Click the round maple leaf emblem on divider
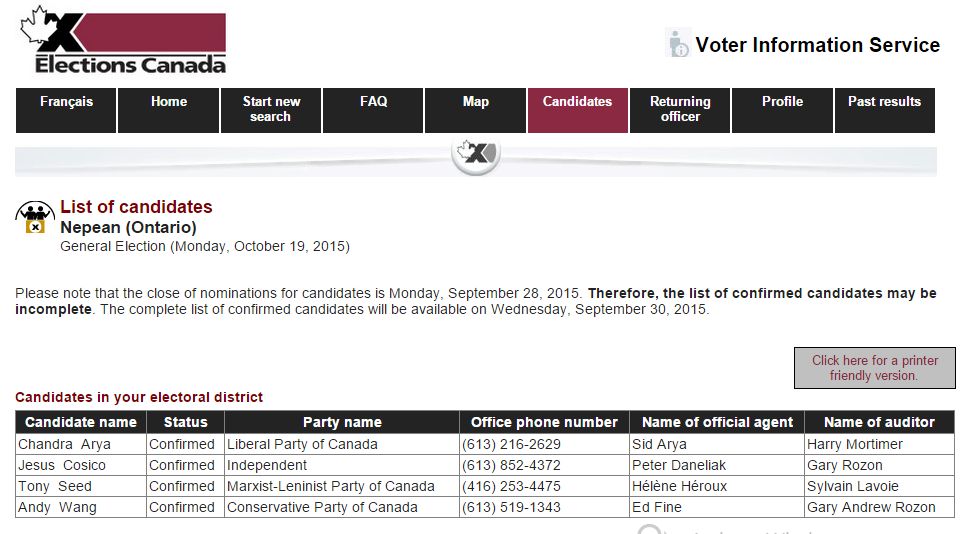The image size is (965, 534). [x=476, y=153]
